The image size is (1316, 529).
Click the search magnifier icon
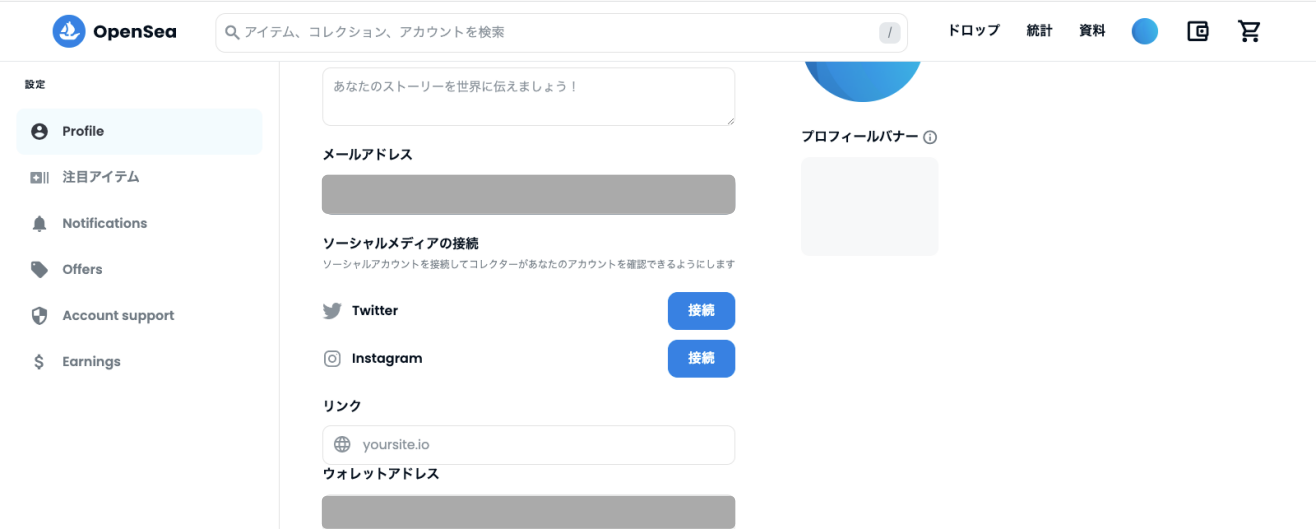coord(232,32)
